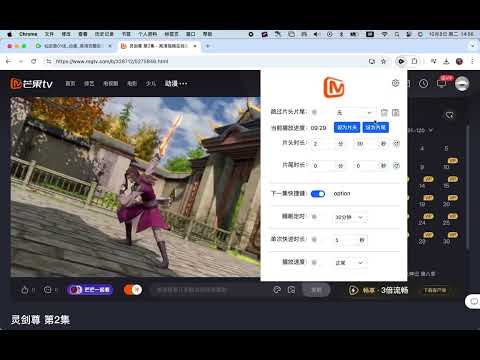Click the danmaku text input box
The image size is (480, 360).
[207, 290]
